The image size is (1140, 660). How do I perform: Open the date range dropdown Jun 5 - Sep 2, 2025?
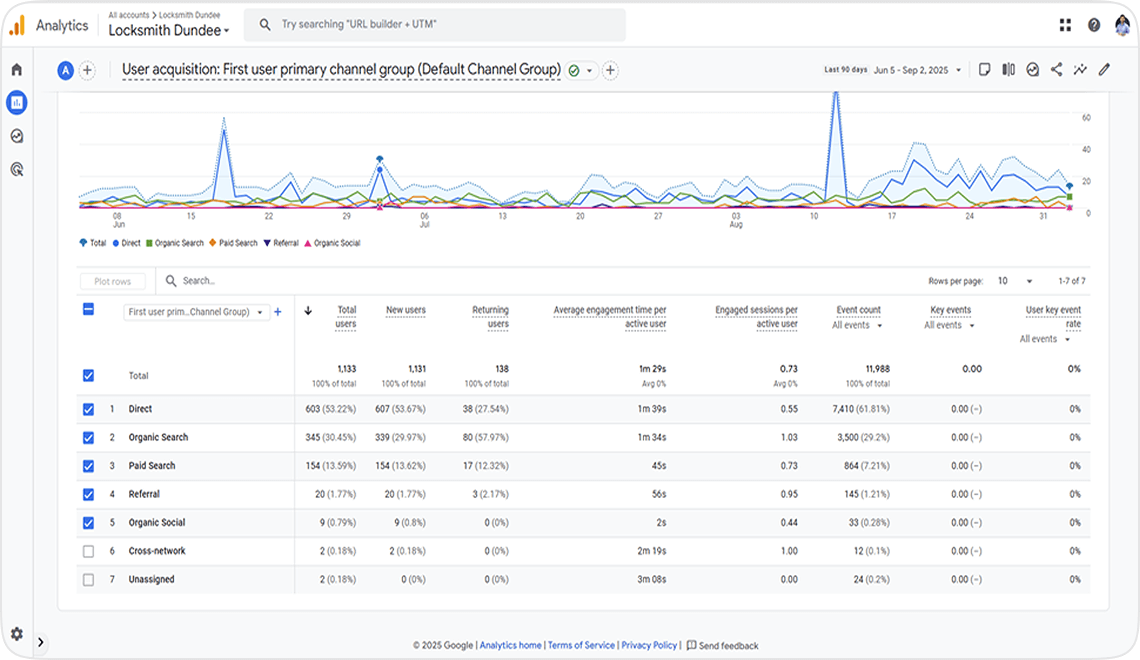[x=917, y=70]
